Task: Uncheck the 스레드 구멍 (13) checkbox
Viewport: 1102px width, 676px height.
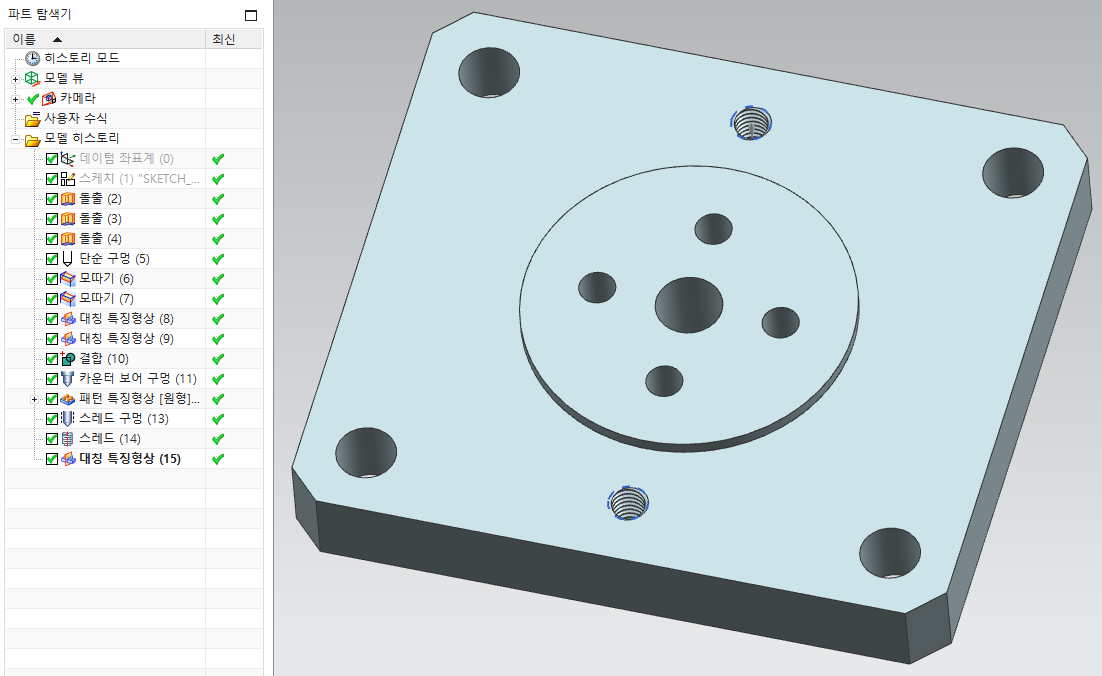Action: (x=51, y=419)
